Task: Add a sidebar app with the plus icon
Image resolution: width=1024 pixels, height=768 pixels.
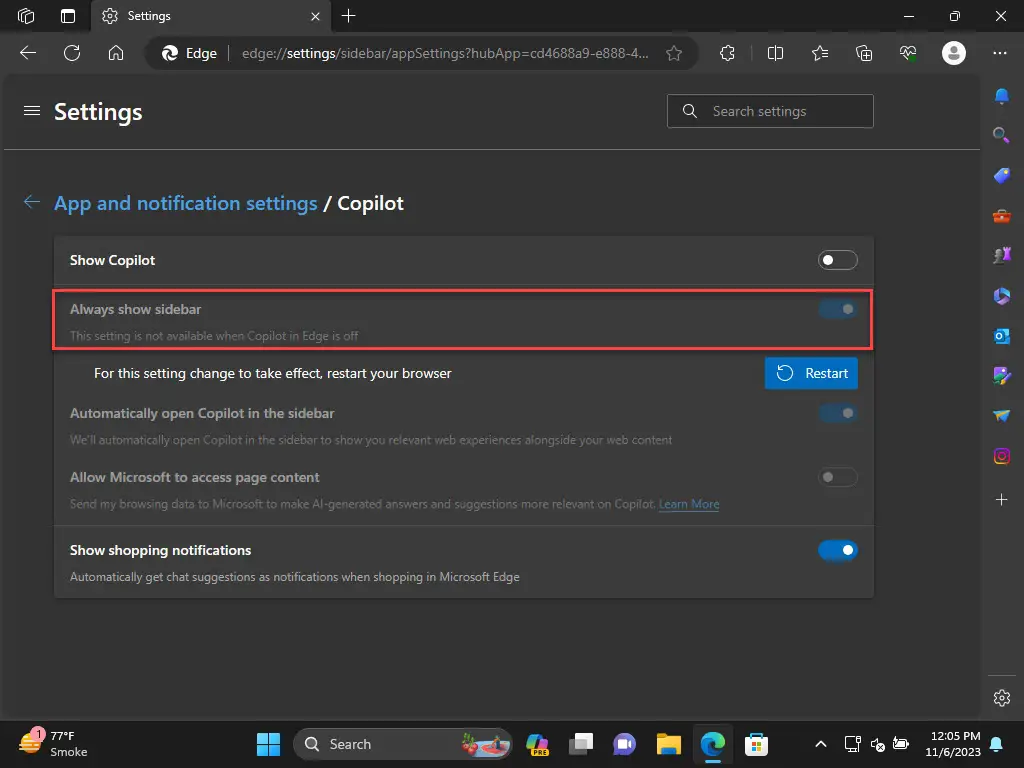Action: pyautogui.click(x=1001, y=500)
